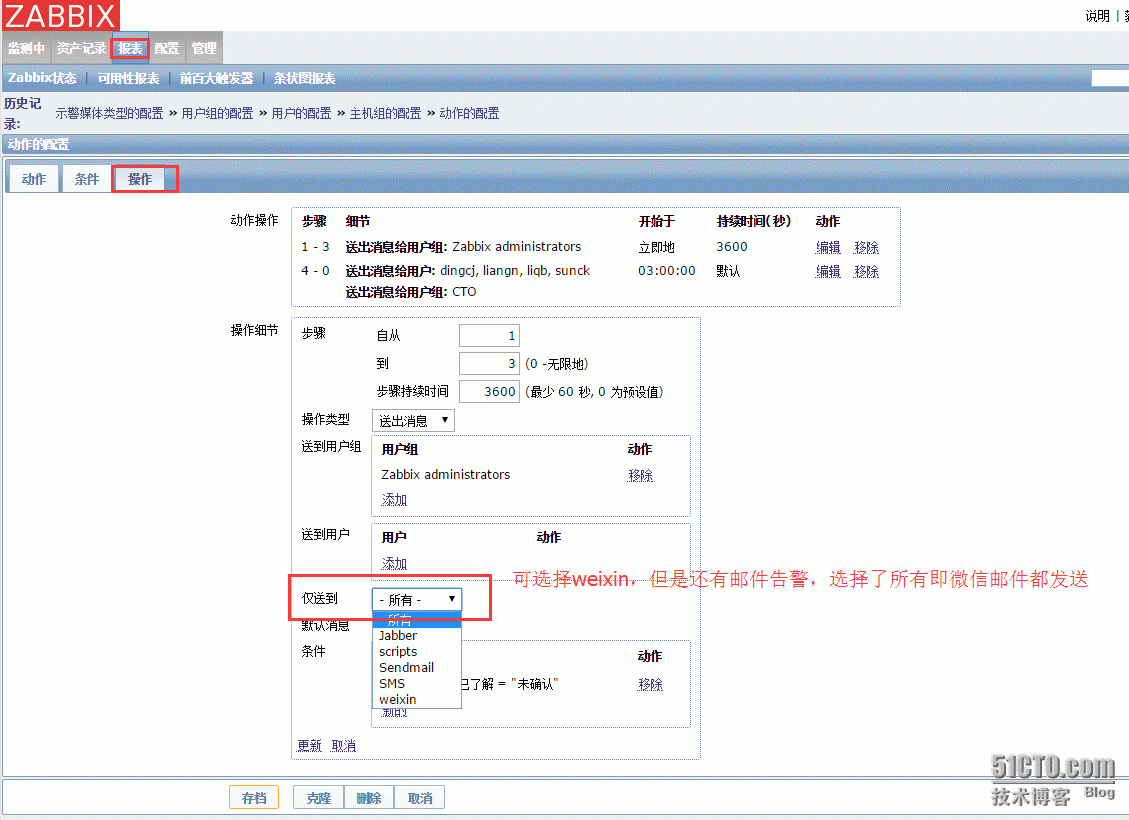The image size is (1129, 820).
Task: Open history link 用户组的配置
Action: [217, 113]
